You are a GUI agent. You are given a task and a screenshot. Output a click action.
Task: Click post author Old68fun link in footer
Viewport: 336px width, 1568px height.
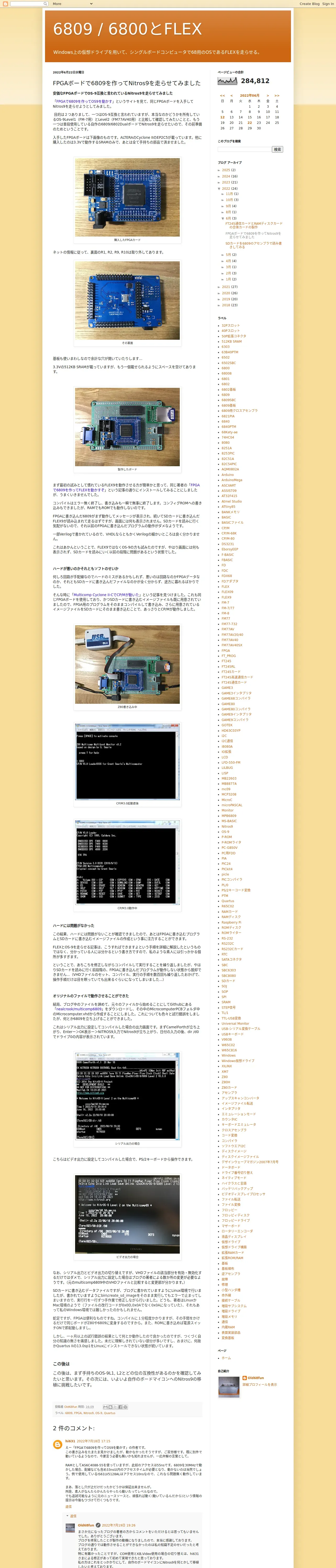pos(71,1407)
